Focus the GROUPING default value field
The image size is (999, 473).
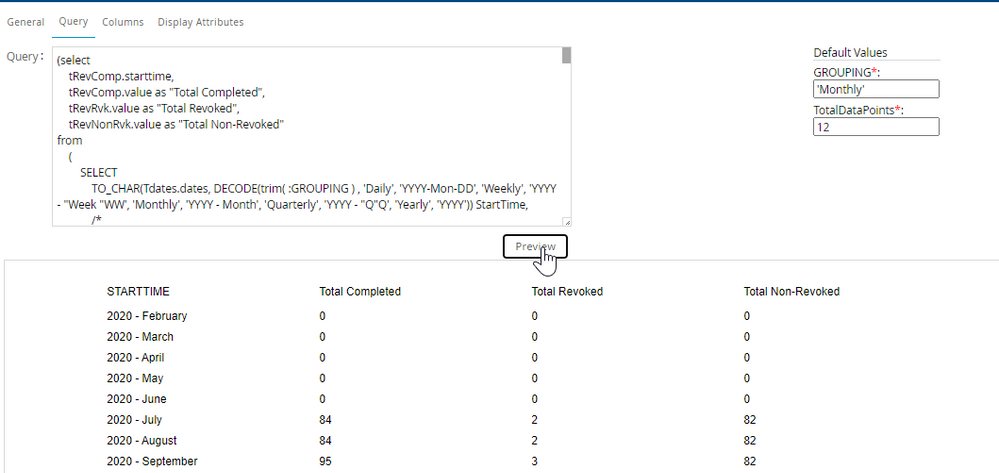tap(876, 89)
